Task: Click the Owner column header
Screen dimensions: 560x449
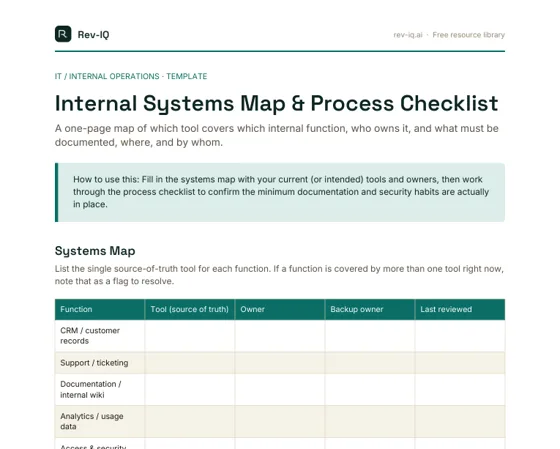Action: click(280, 309)
